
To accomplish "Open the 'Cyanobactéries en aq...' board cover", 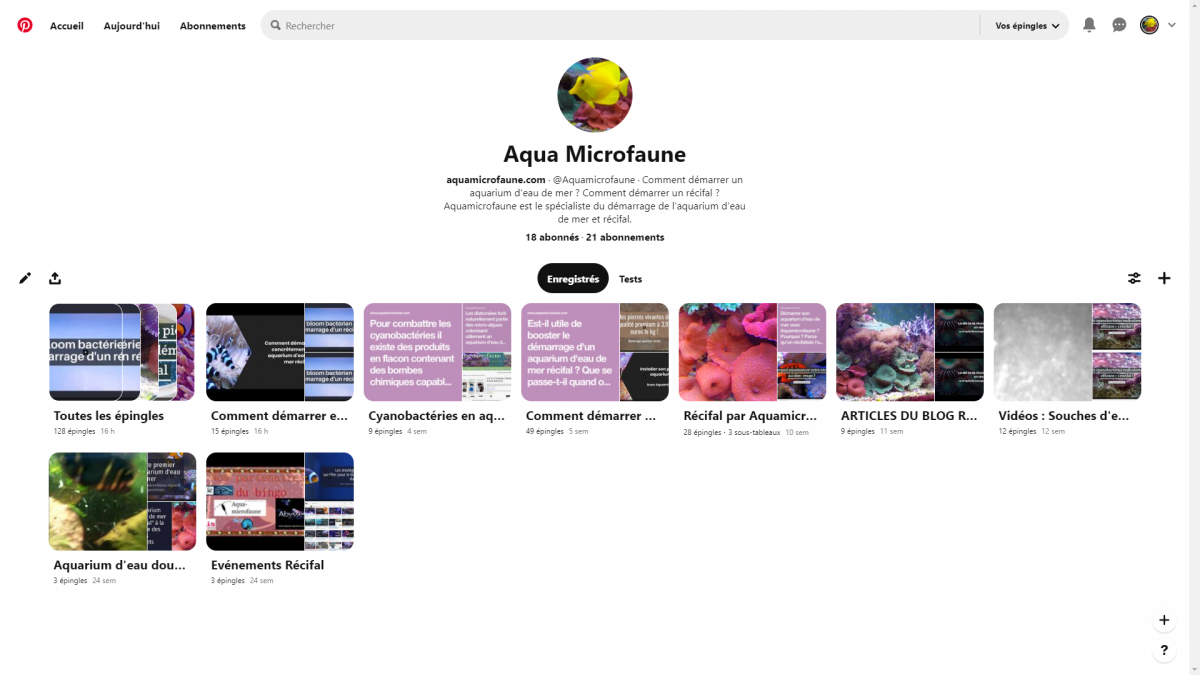I will (437, 352).
